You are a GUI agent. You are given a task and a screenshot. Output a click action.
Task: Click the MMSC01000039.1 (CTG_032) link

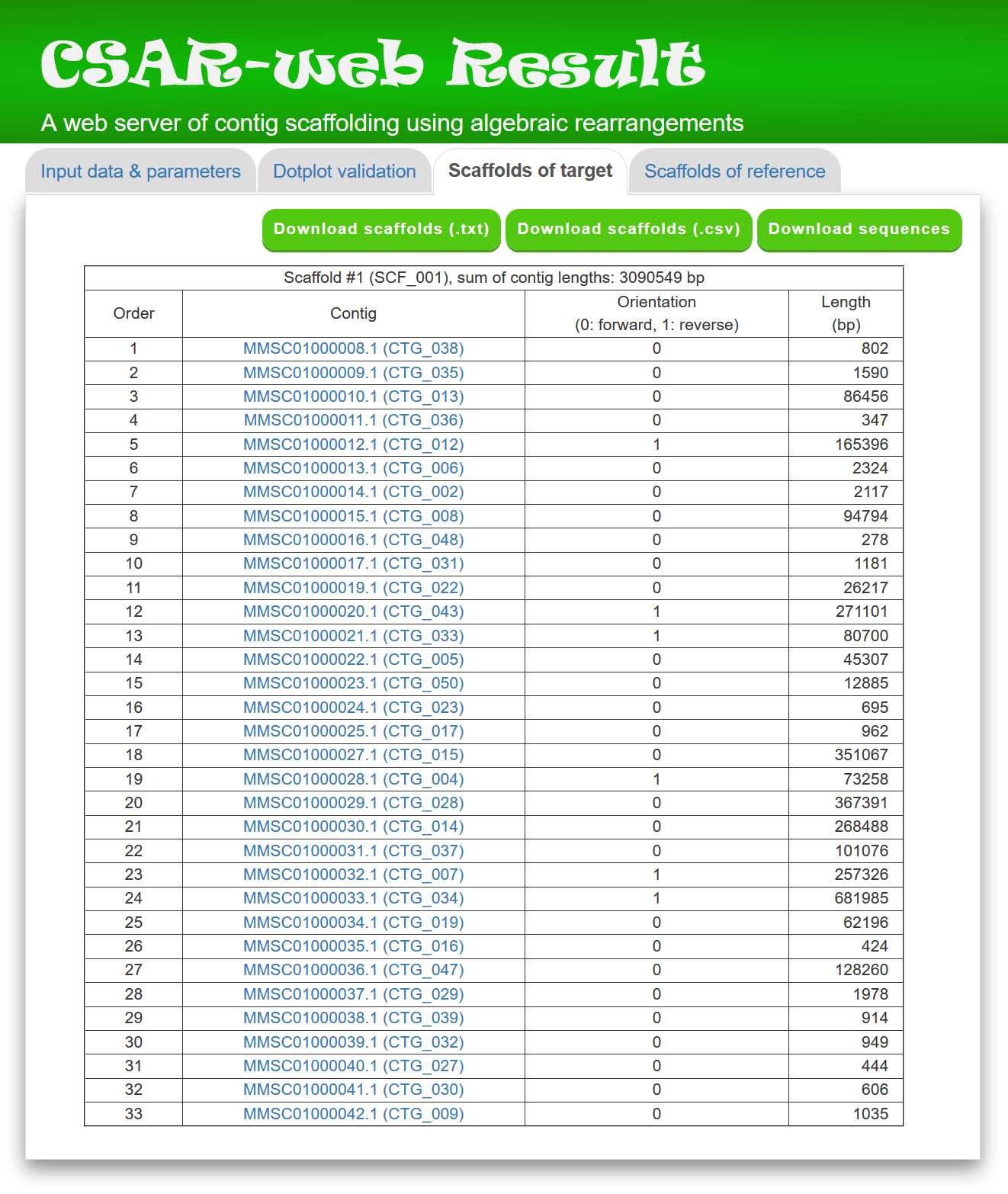click(353, 1042)
